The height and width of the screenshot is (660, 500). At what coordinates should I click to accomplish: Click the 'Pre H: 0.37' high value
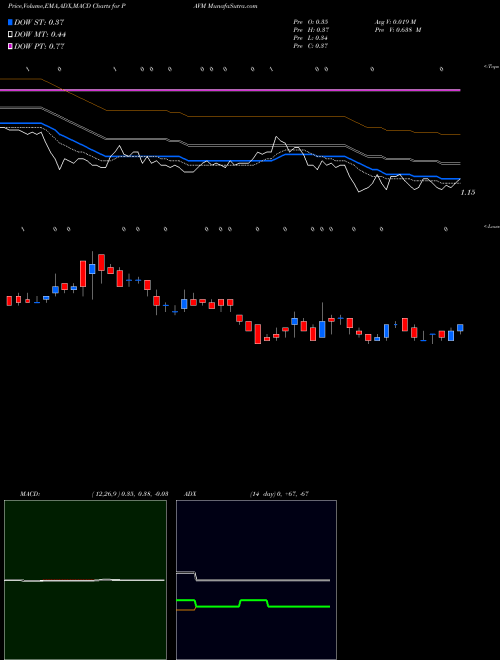point(311,30)
